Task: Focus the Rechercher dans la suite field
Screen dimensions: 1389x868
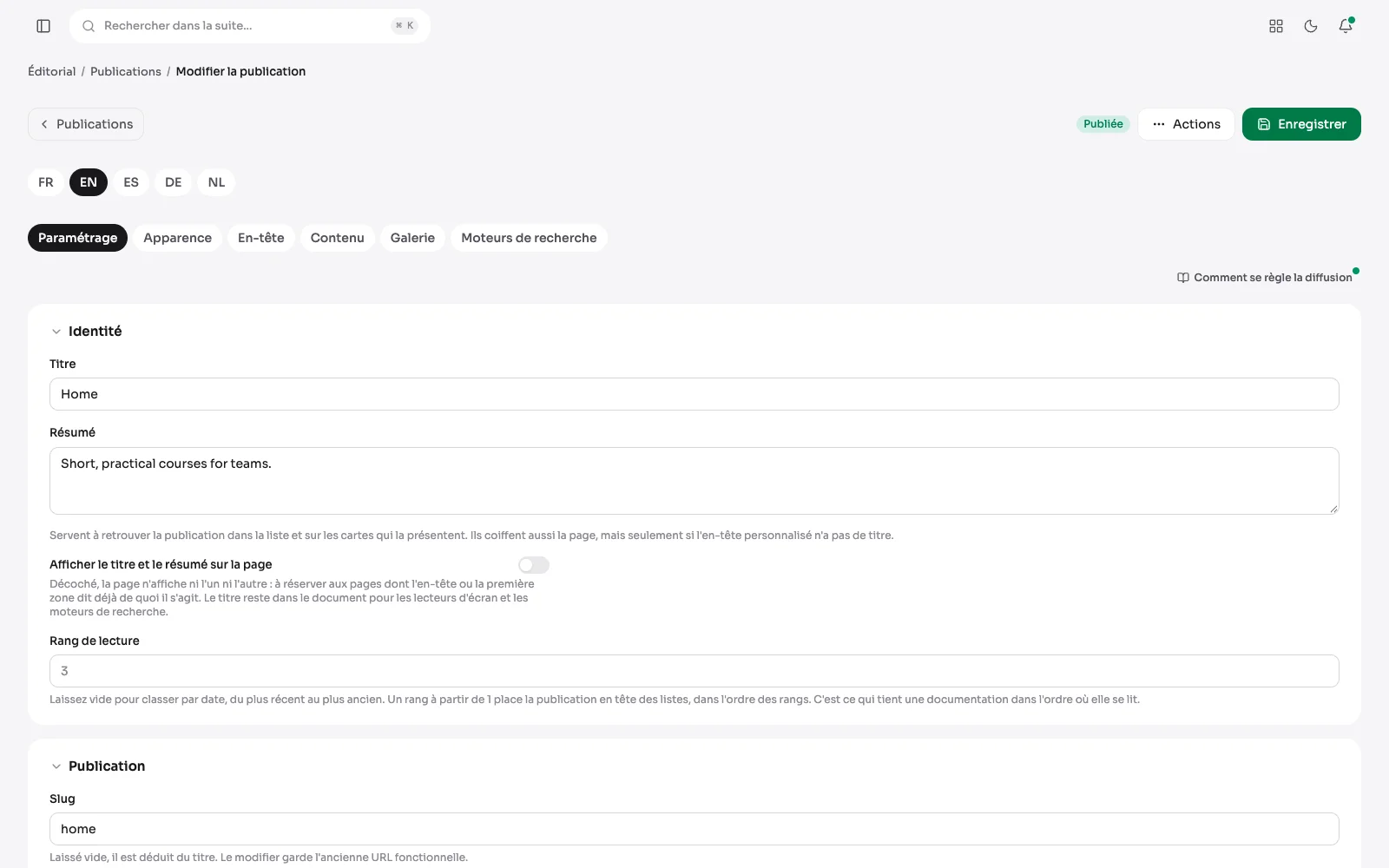Action: (250, 26)
